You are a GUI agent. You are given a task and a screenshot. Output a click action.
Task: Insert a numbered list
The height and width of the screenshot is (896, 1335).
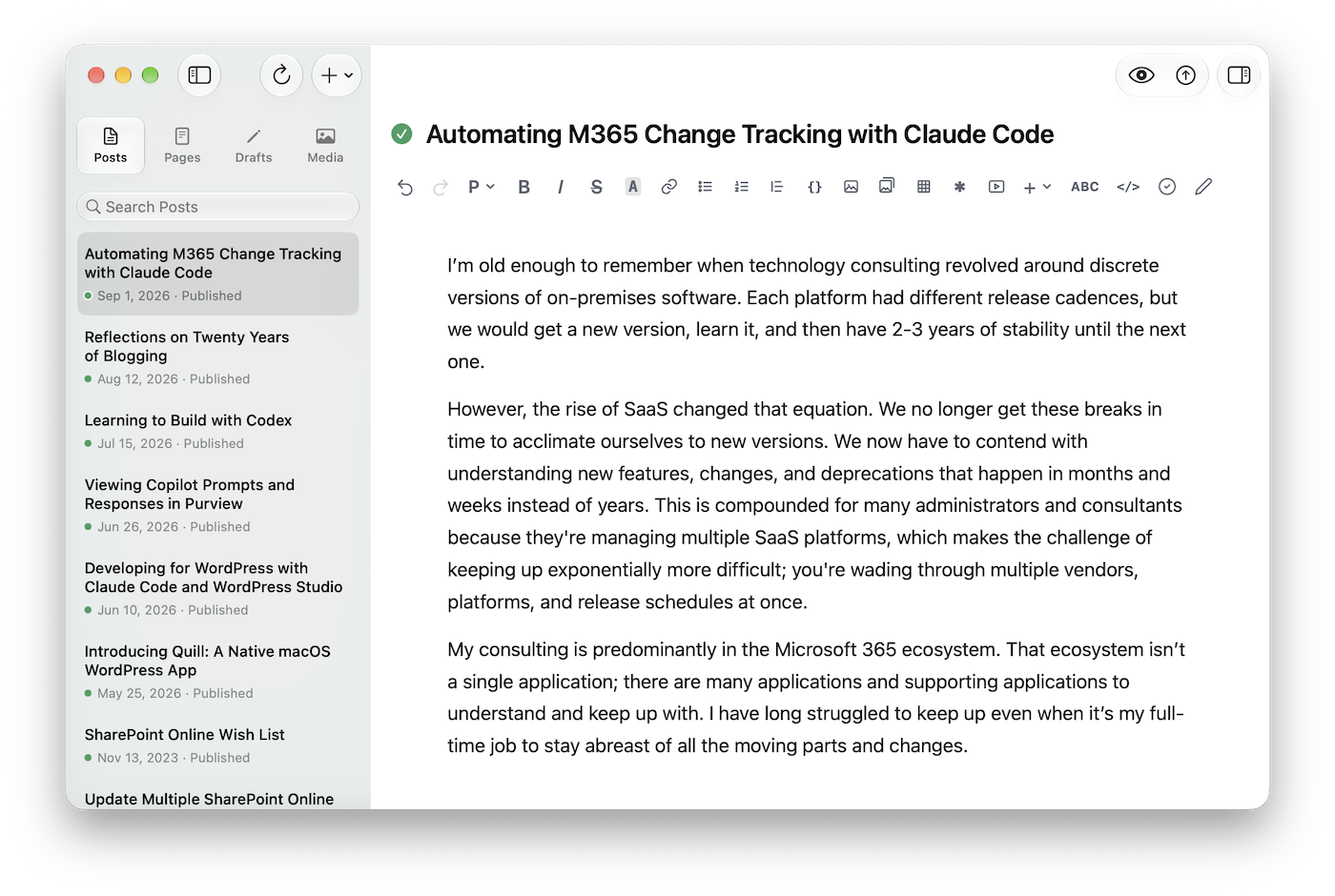pyautogui.click(x=742, y=187)
